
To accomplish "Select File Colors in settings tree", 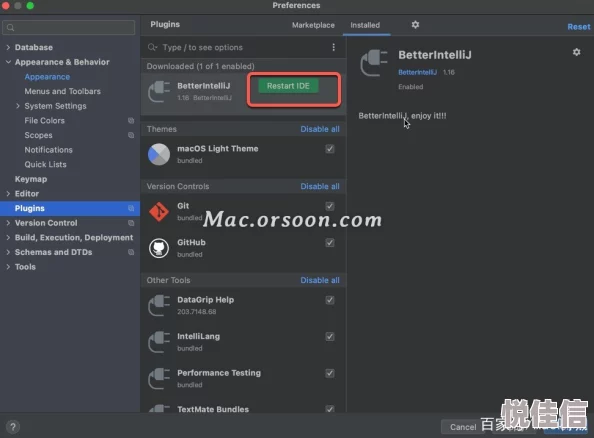I will click(44, 120).
